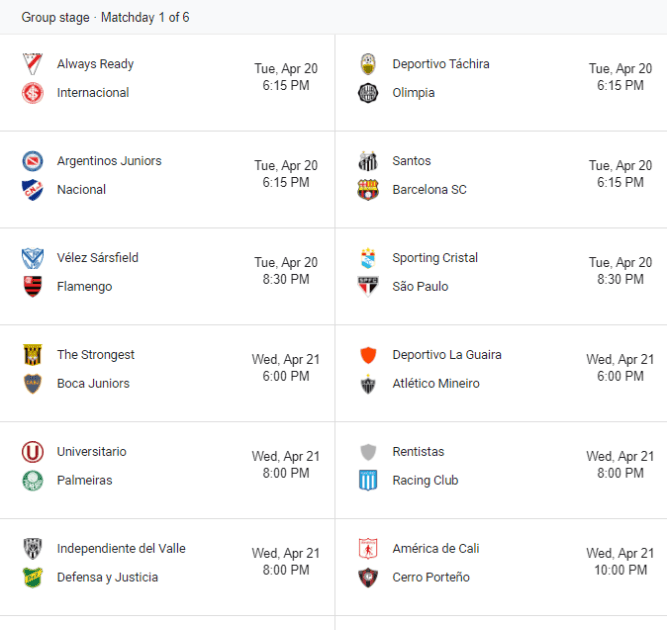Open Vélez Sársfield vs Flamengo match time

286,279
